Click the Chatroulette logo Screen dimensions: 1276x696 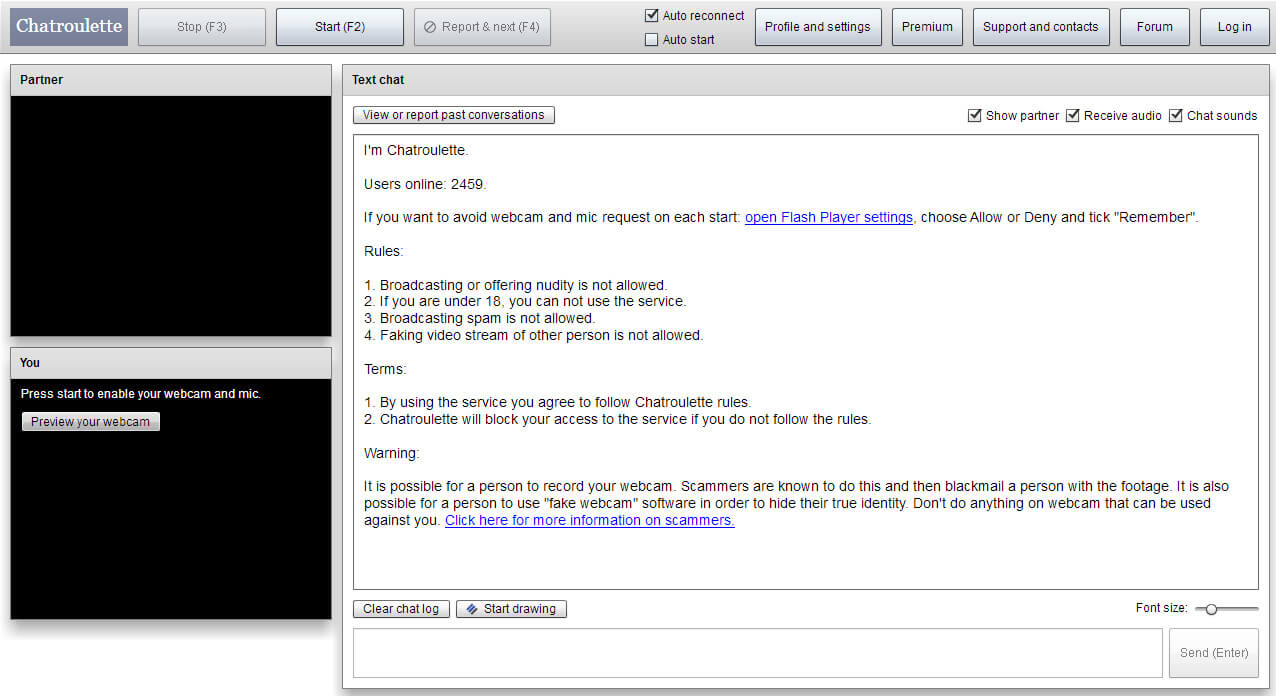(69, 27)
